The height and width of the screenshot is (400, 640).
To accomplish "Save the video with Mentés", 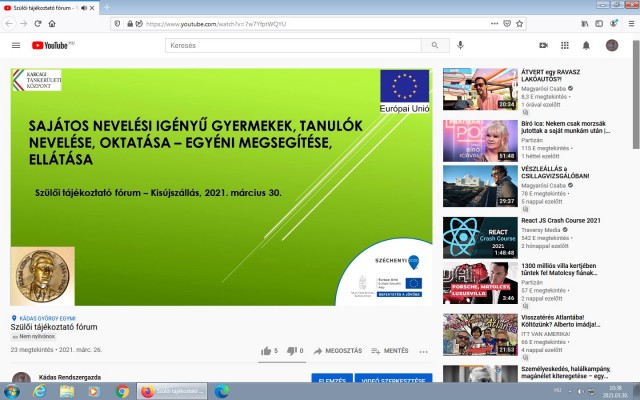I will pos(390,351).
